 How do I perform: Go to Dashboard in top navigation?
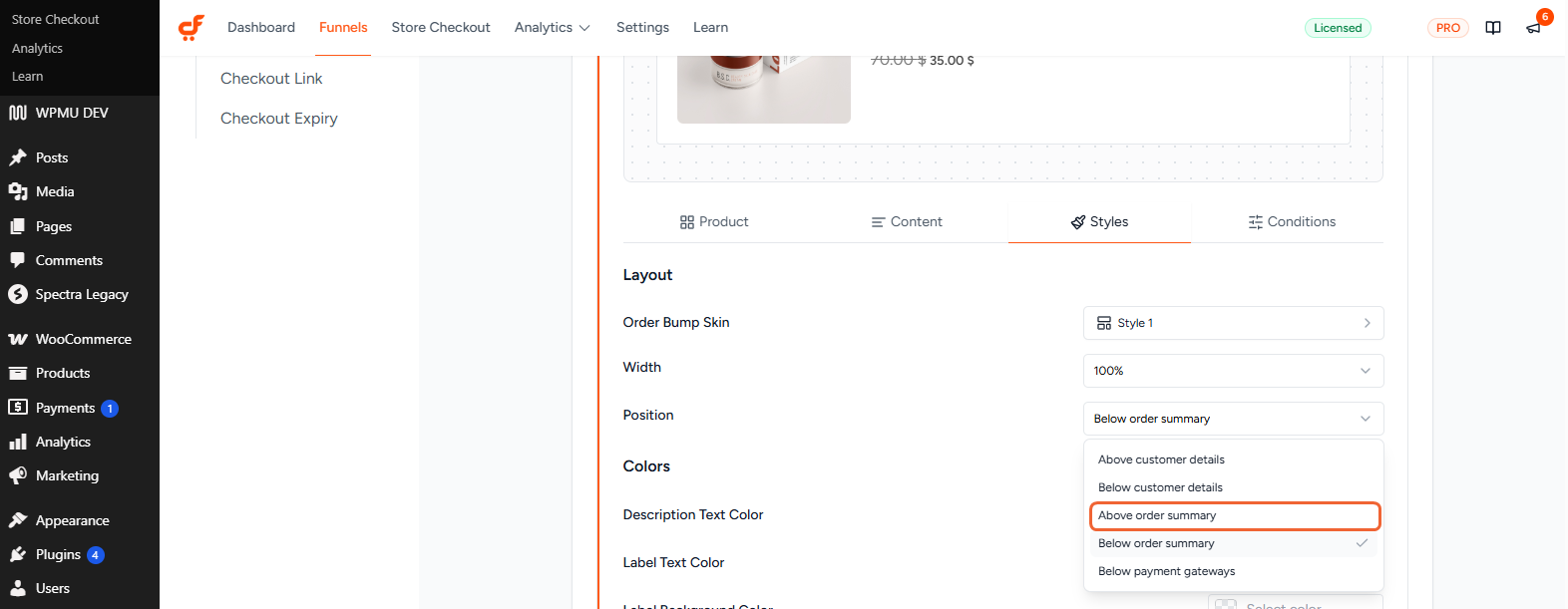coord(261,27)
